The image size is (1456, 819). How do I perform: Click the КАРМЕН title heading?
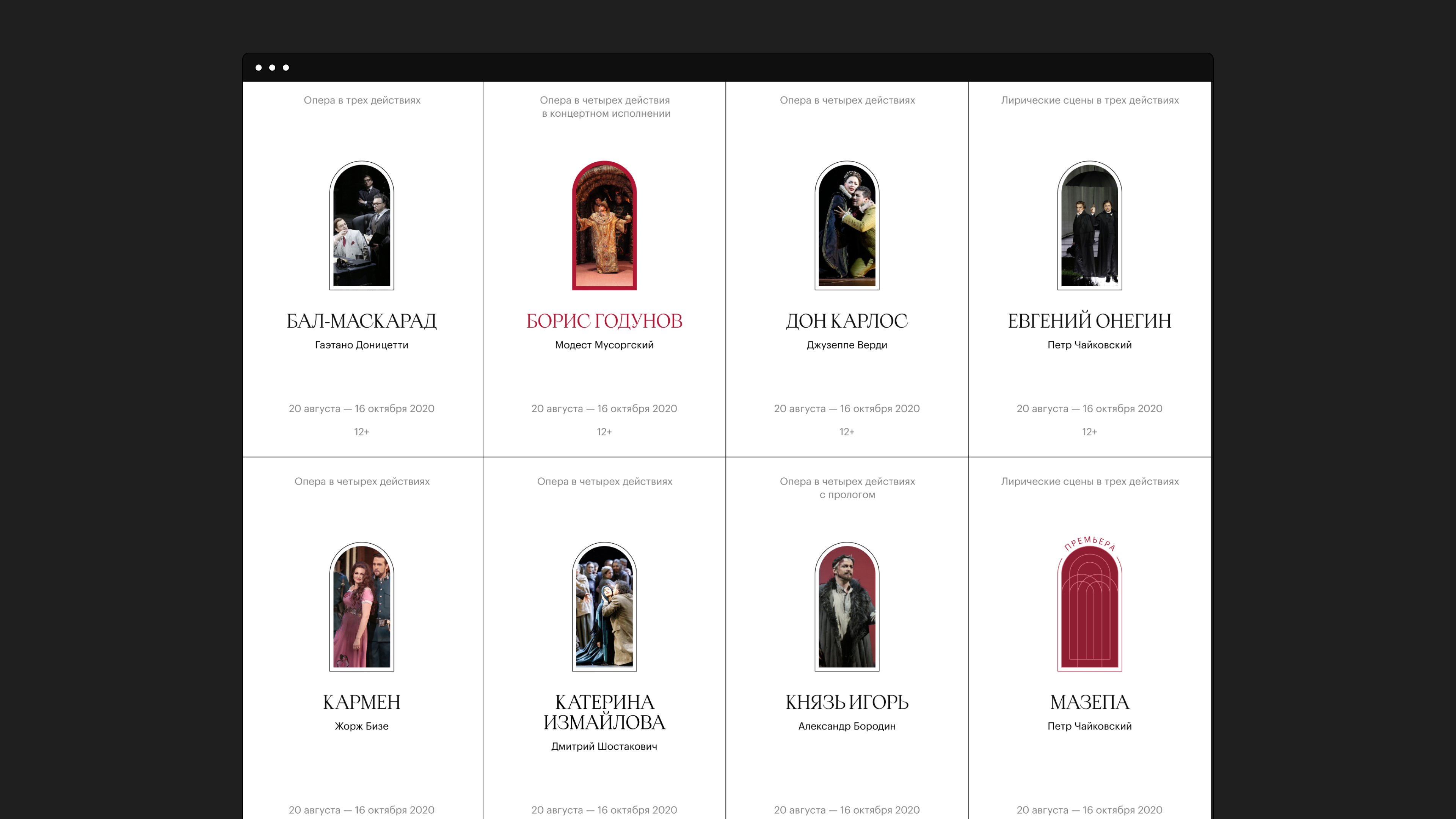[362, 702]
